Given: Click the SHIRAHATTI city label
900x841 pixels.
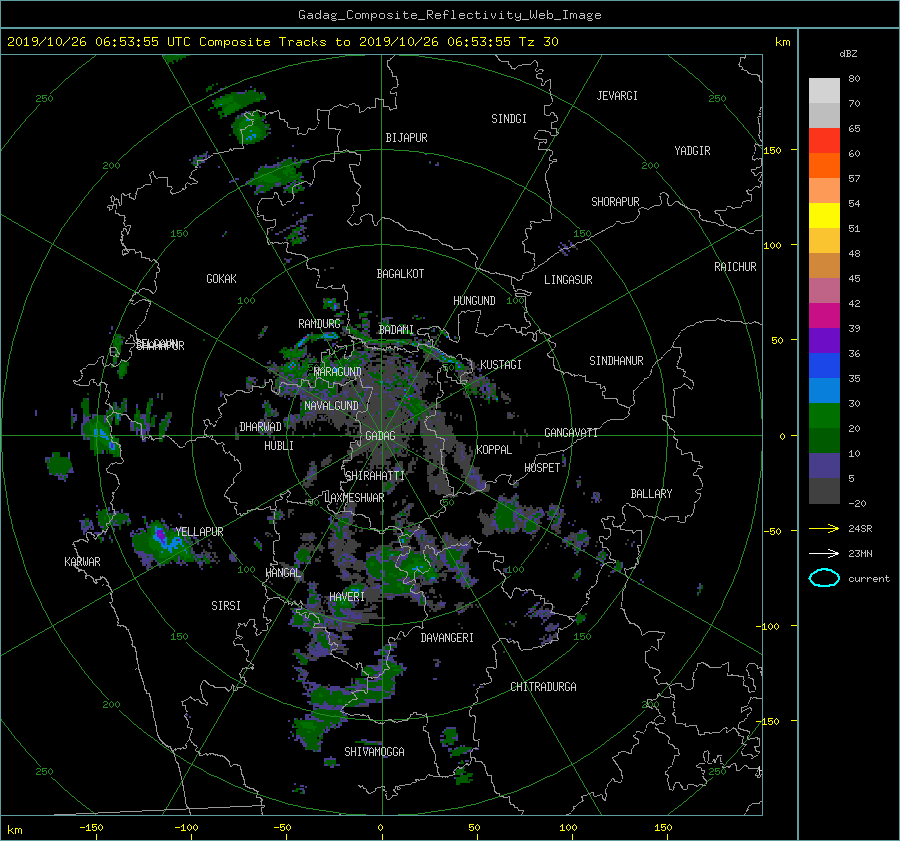Looking at the screenshot, I should pyautogui.click(x=375, y=476).
